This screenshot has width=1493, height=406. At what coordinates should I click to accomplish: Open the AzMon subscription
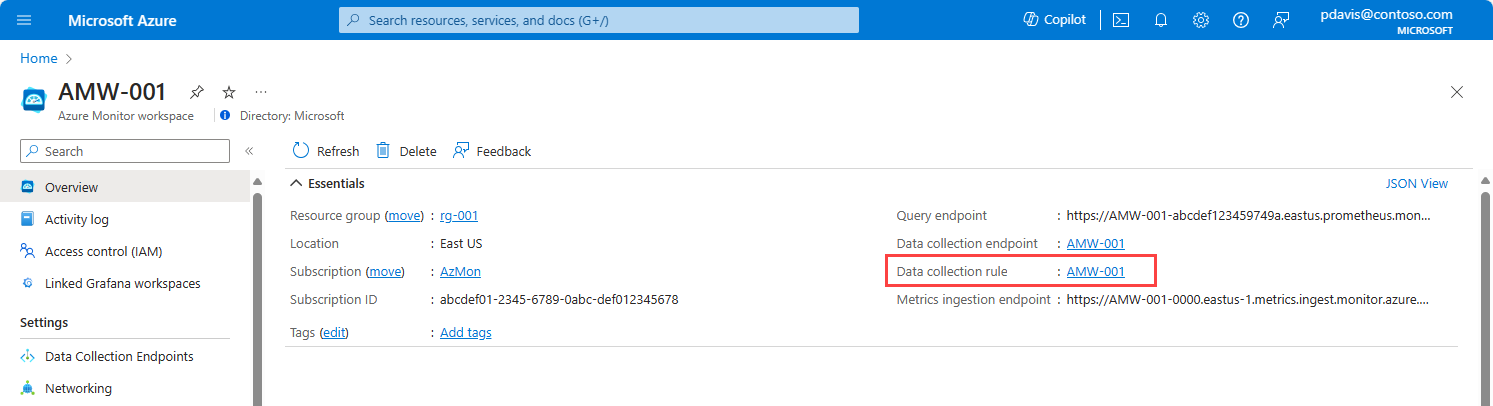point(461,271)
